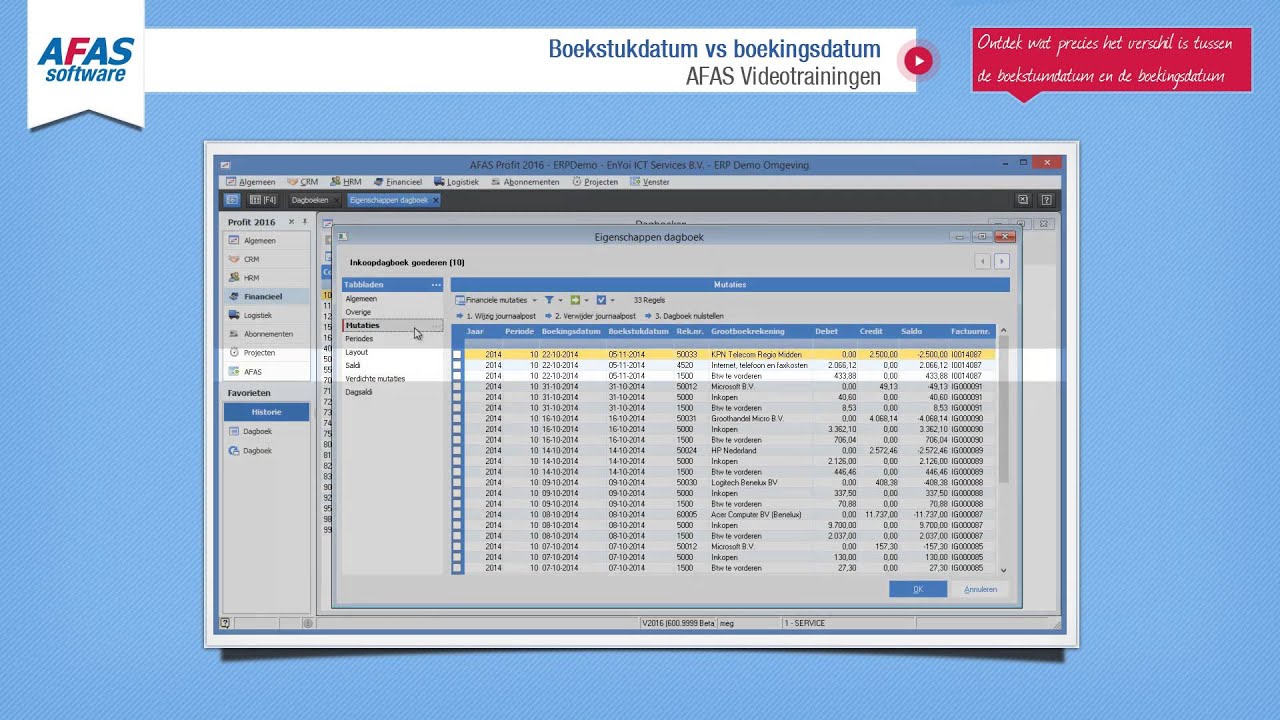Go to the previous dagboek record arrow
Image resolution: width=1280 pixels, height=720 pixels.
[983, 261]
